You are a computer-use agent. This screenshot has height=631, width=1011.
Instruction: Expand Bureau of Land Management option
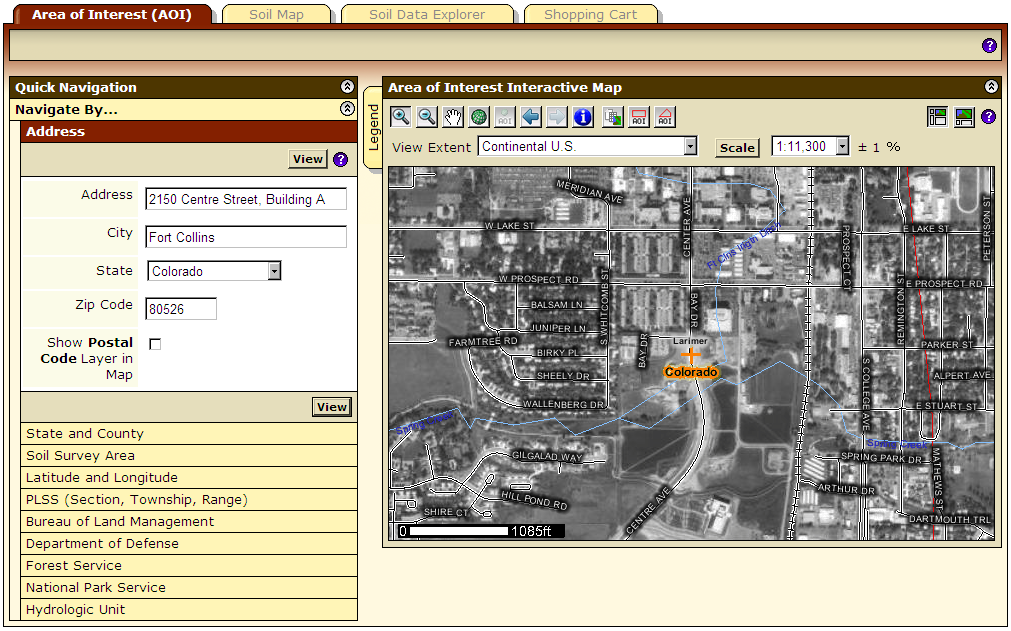click(x=189, y=521)
